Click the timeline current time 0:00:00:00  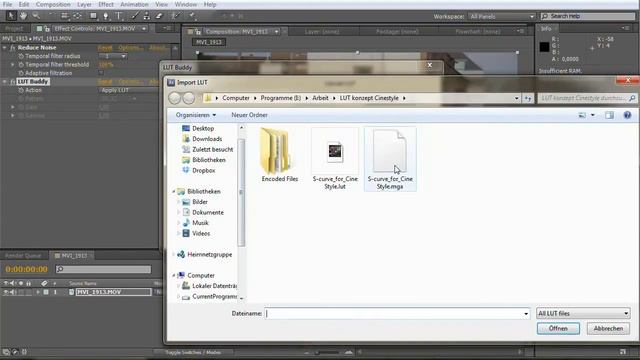(27, 269)
